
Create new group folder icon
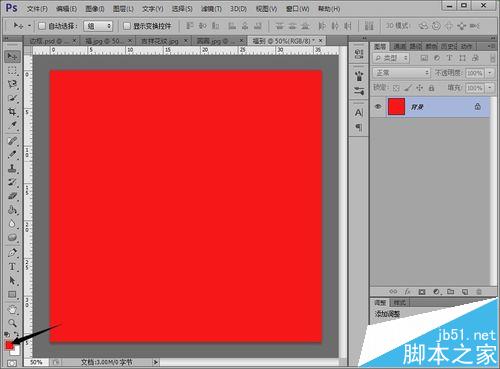(x=451, y=292)
